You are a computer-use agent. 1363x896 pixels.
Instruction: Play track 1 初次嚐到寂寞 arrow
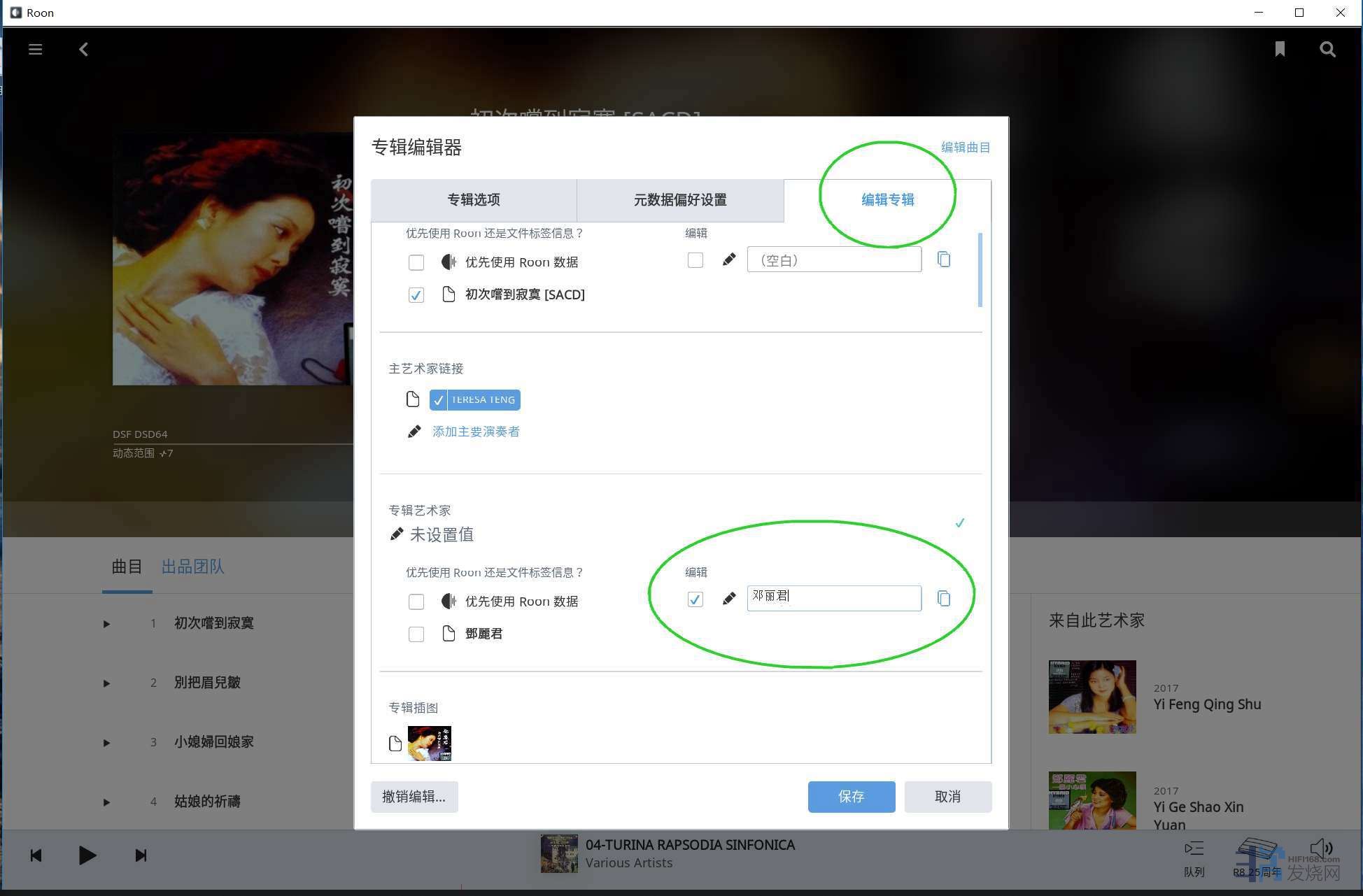coord(106,623)
